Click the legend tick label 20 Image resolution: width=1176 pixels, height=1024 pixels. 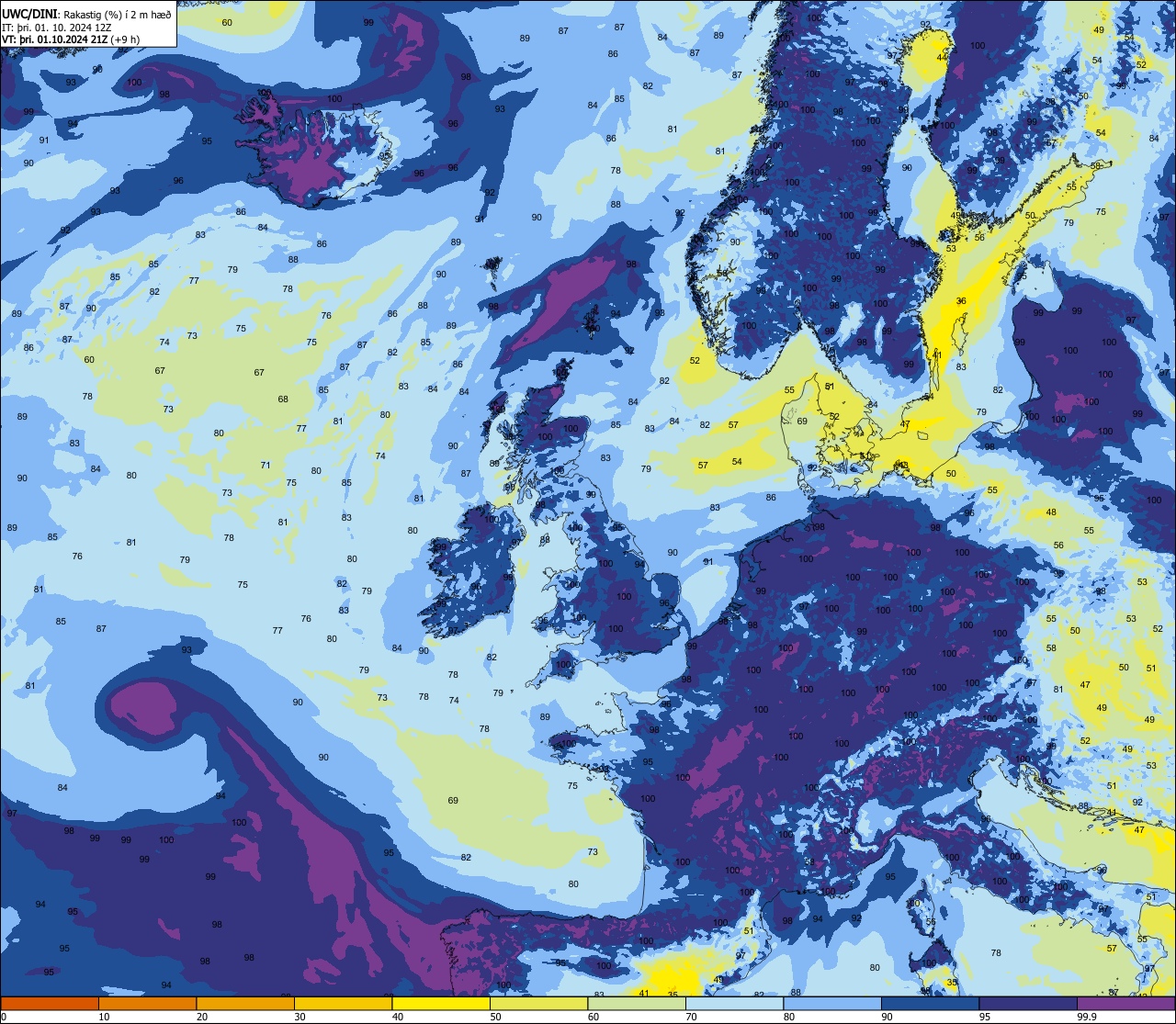point(202,1017)
